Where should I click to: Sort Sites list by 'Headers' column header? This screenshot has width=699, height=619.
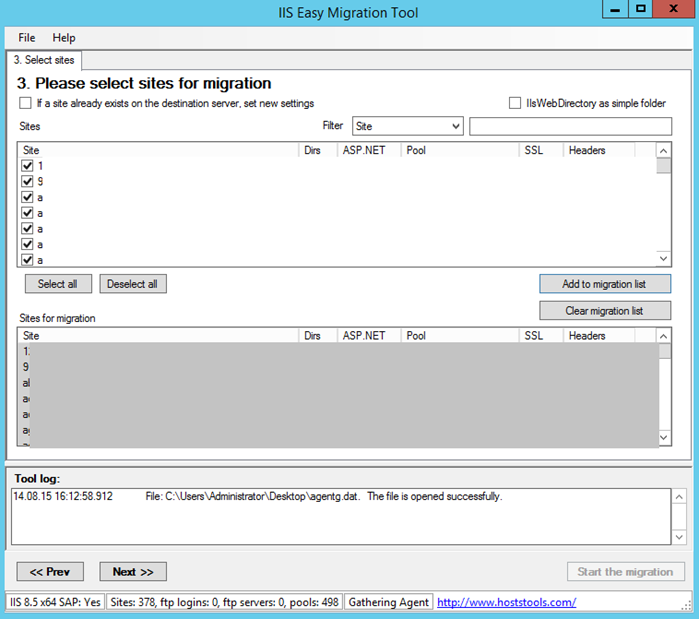click(x=599, y=150)
